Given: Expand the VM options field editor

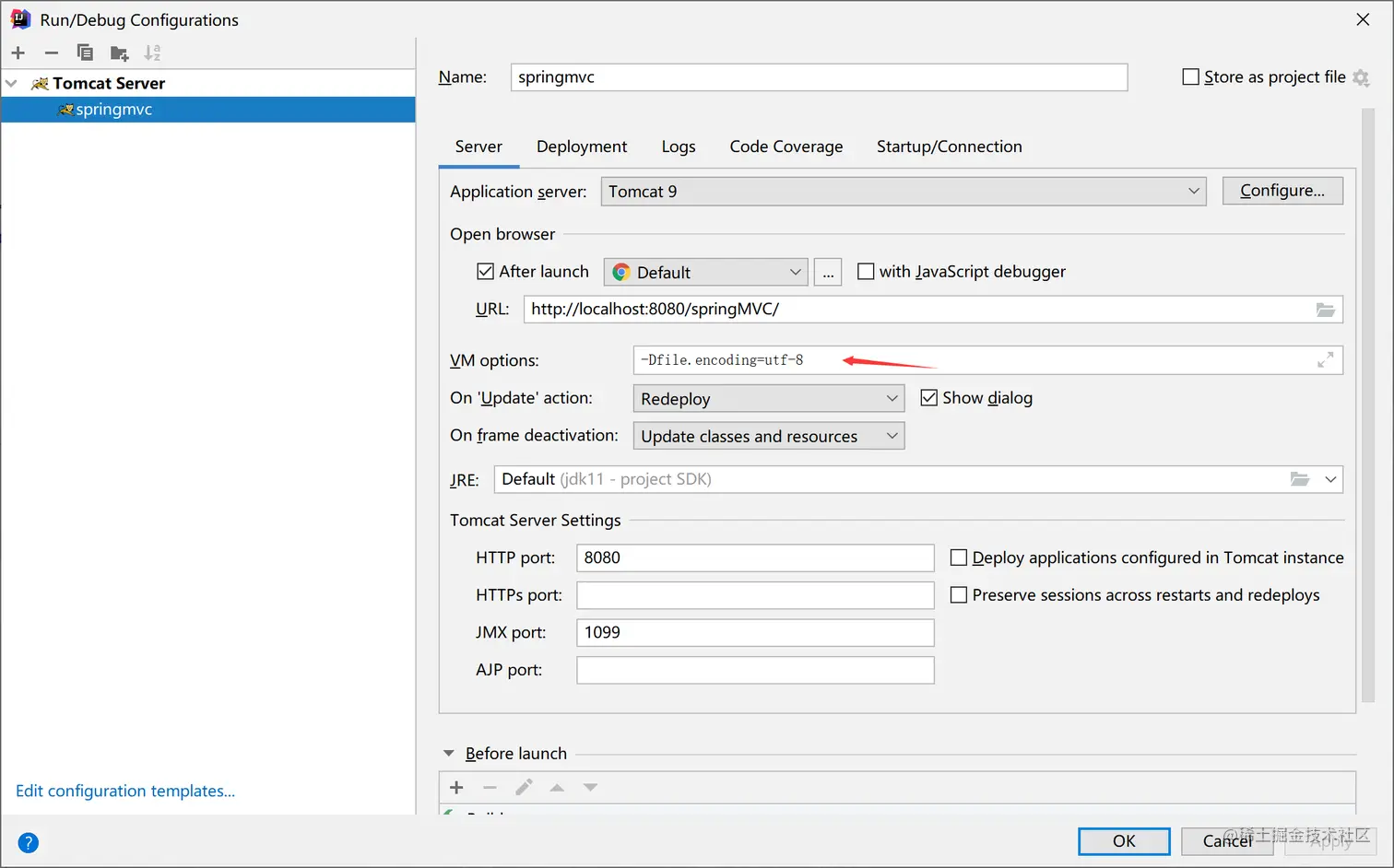Looking at the screenshot, I should [1325, 360].
